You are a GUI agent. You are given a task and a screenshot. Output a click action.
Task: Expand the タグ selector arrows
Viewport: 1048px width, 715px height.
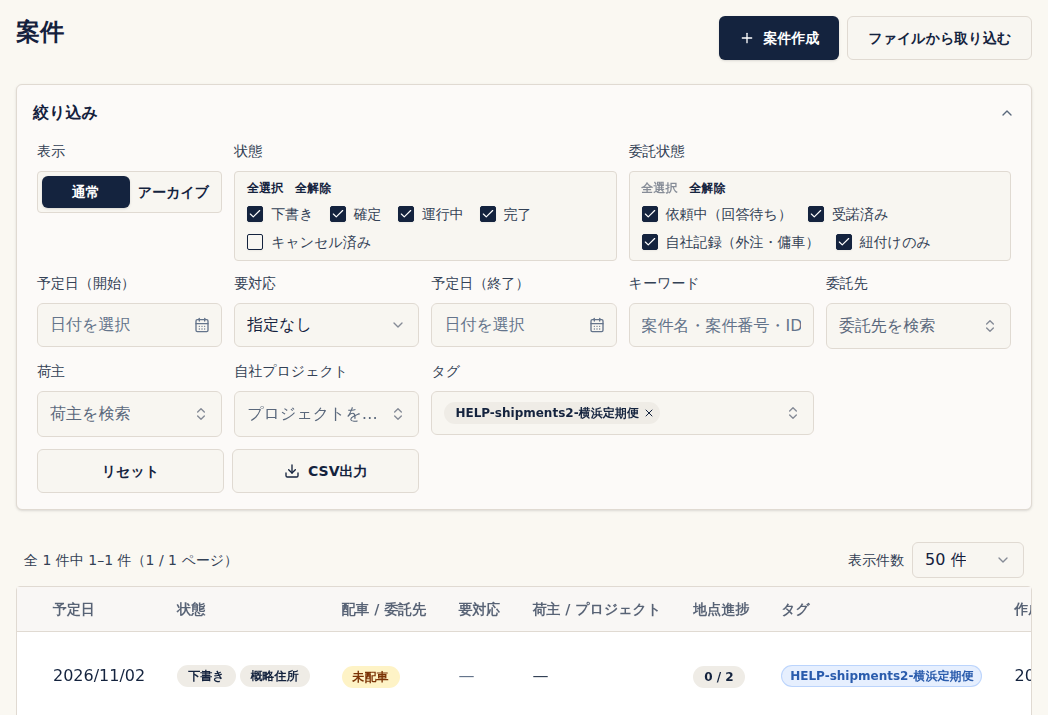[793, 413]
